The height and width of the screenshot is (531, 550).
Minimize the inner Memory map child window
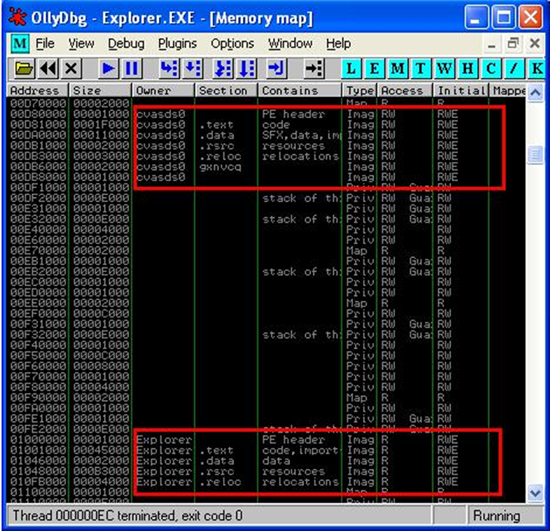(492, 44)
